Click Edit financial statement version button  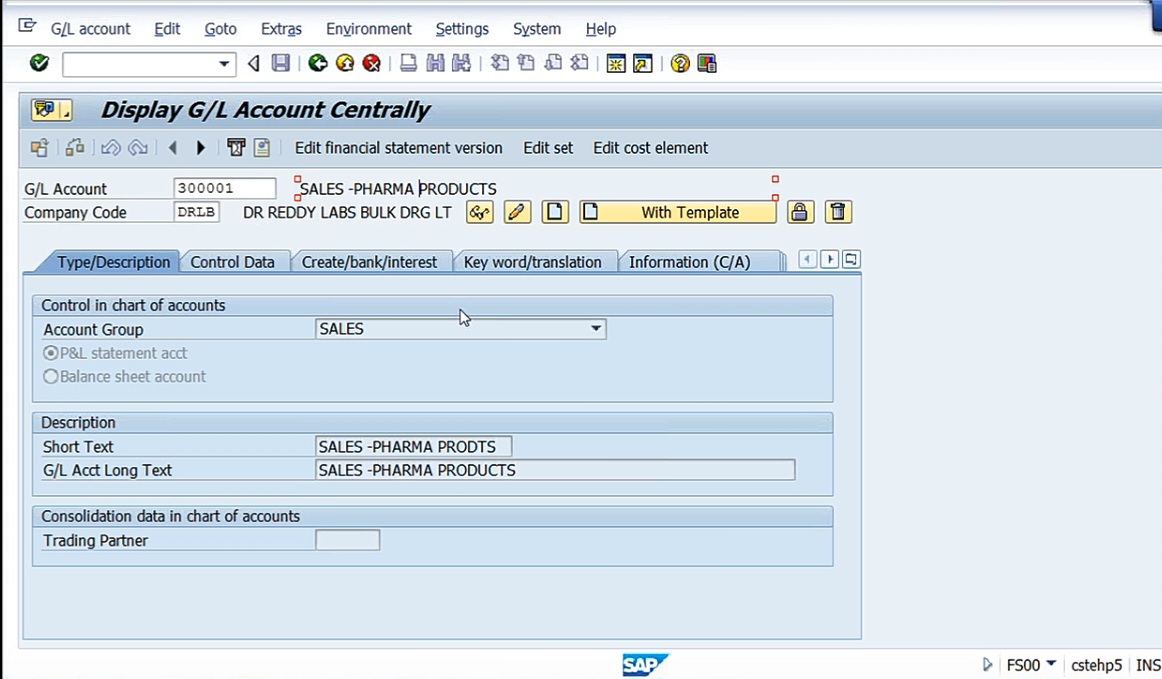coord(399,148)
